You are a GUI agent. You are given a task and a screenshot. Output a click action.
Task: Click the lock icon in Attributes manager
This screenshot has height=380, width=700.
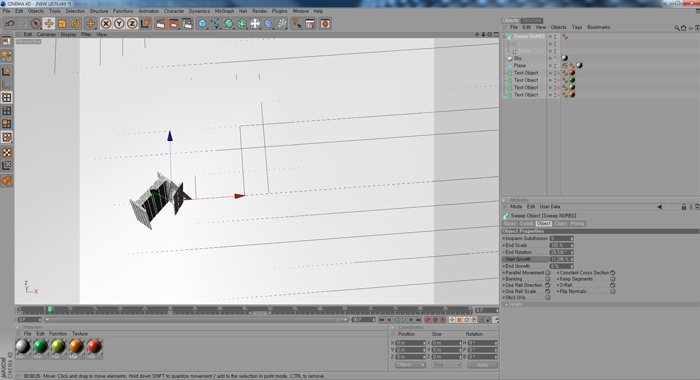pyautogui.click(x=683, y=207)
